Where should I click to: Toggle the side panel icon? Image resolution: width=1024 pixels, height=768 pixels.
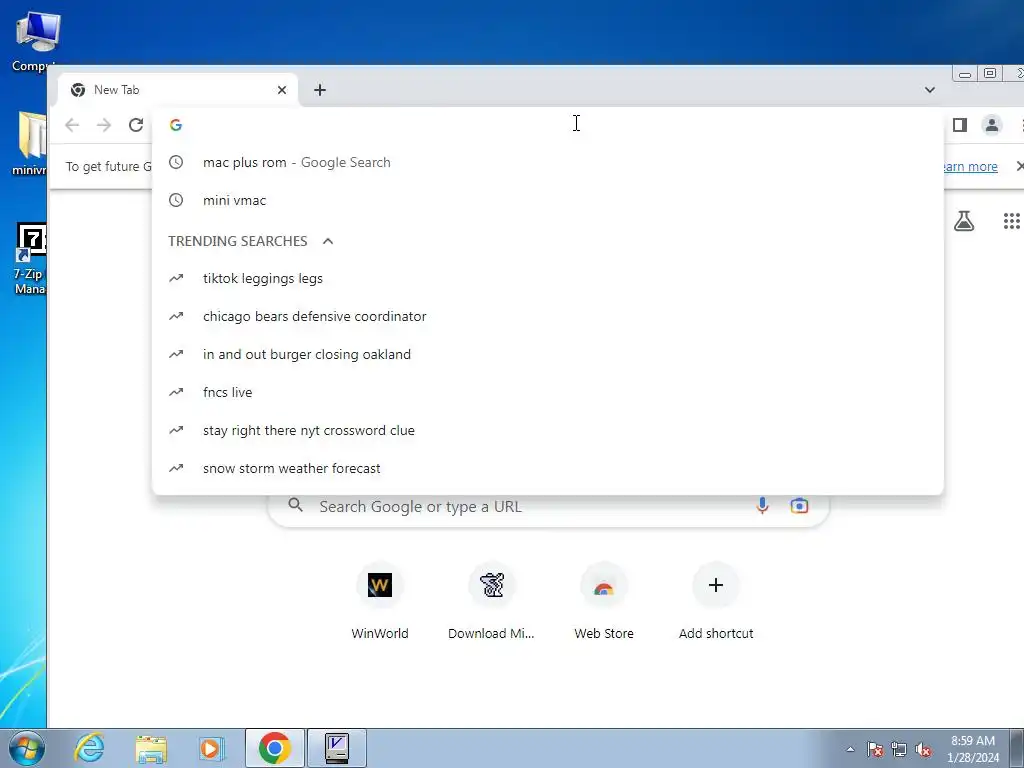click(x=959, y=125)
